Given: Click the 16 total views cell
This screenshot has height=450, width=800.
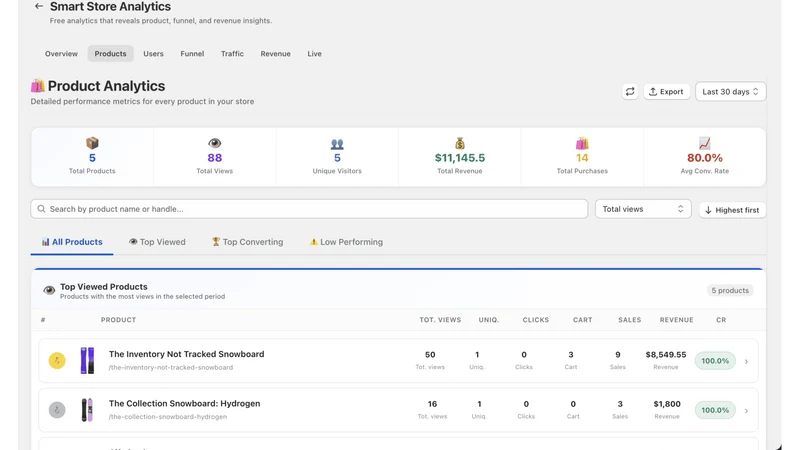Looking at the screenshot, I should click(x=432, y=404).
